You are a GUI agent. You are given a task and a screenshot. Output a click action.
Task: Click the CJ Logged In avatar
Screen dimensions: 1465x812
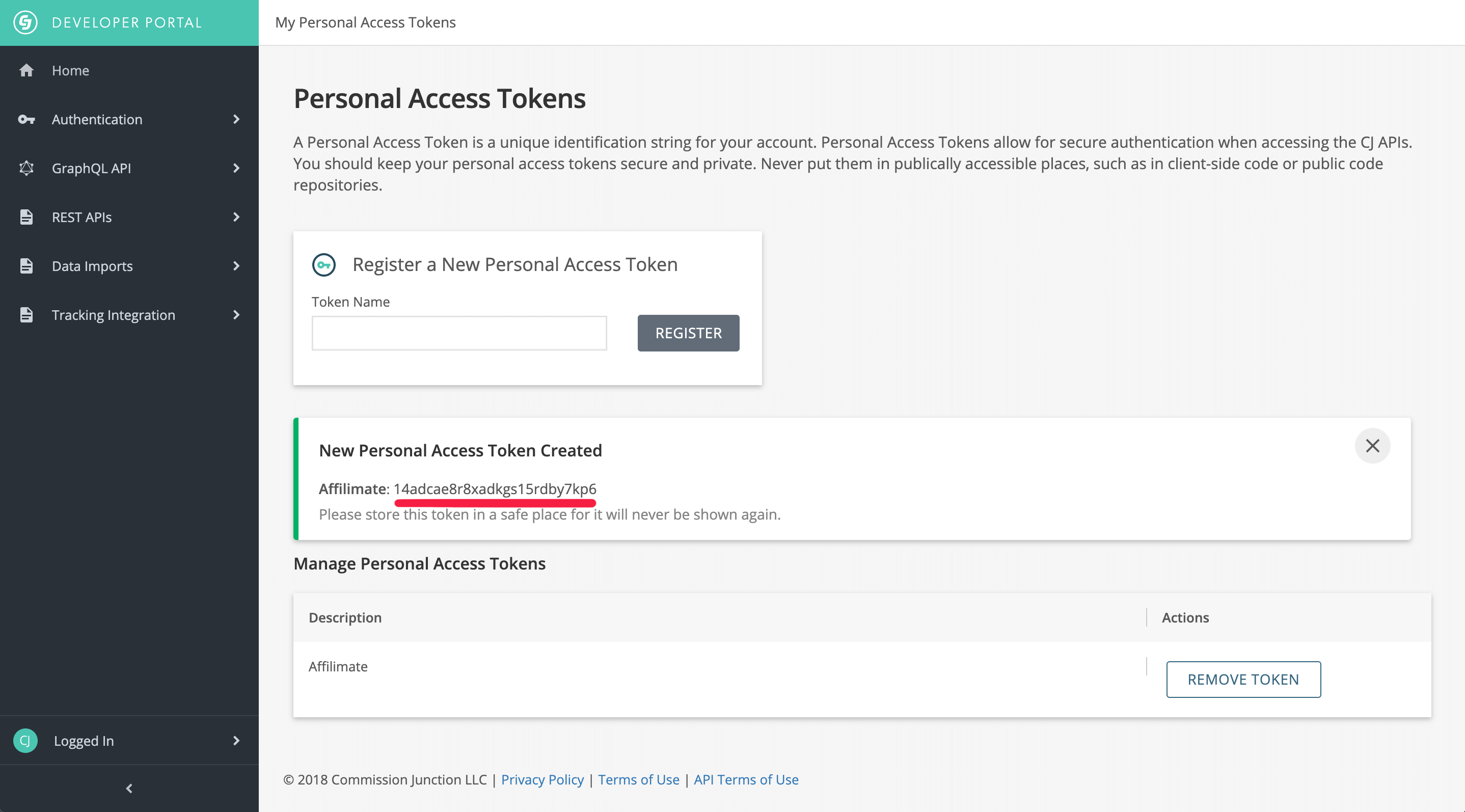click(25, 740)
